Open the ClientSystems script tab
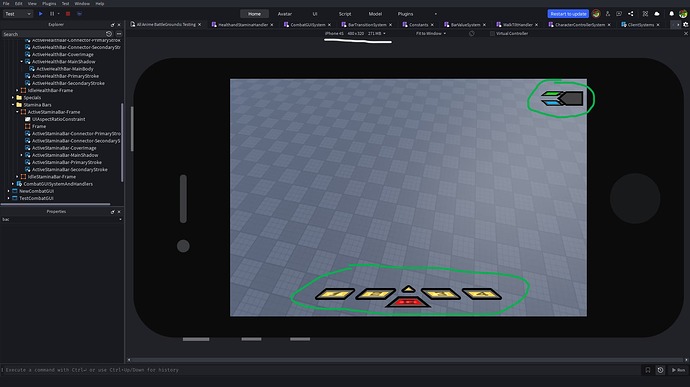 pos(641,25)
